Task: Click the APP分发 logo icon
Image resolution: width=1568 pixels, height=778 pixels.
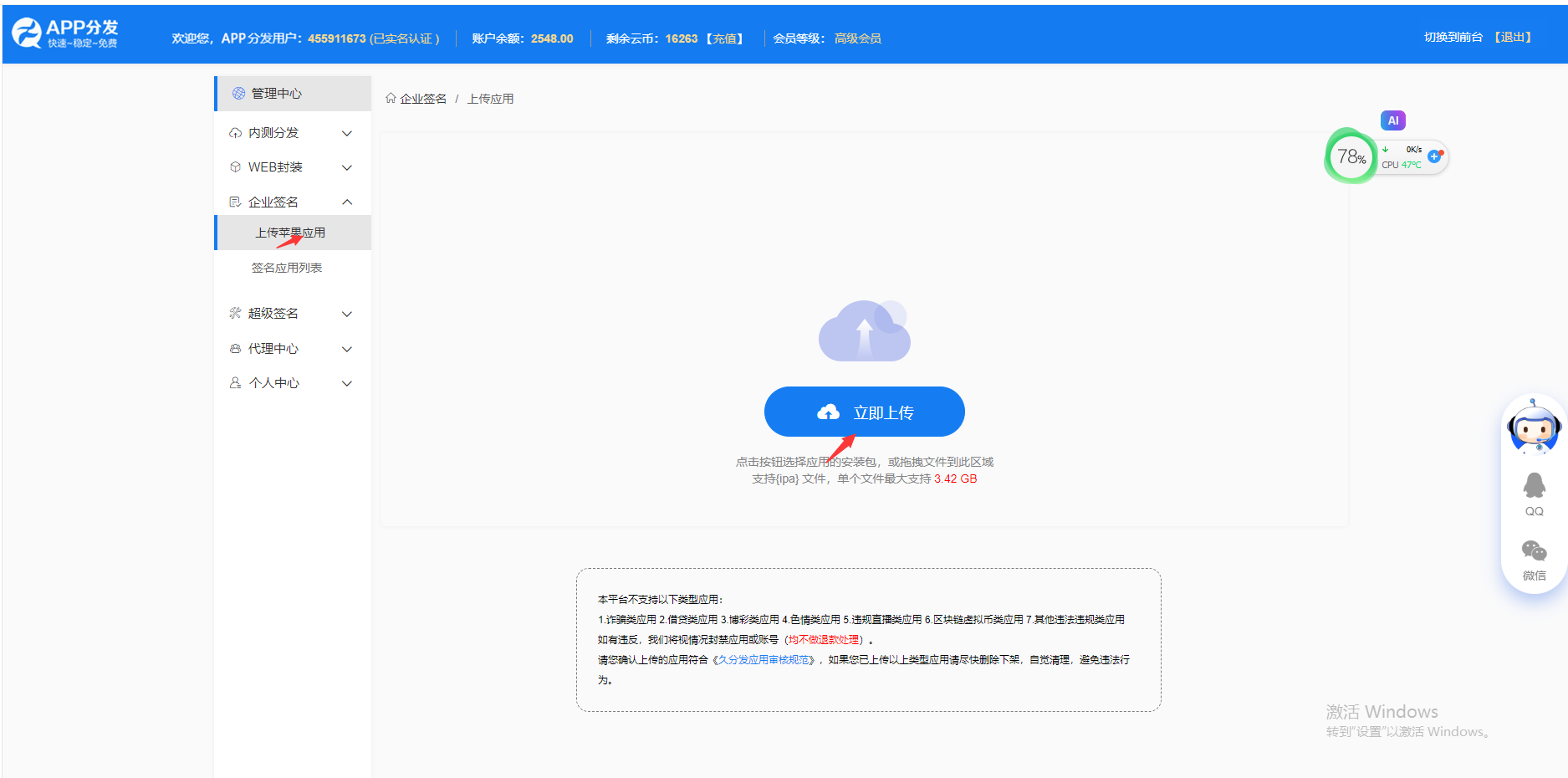Action: [x=27, y=33]
